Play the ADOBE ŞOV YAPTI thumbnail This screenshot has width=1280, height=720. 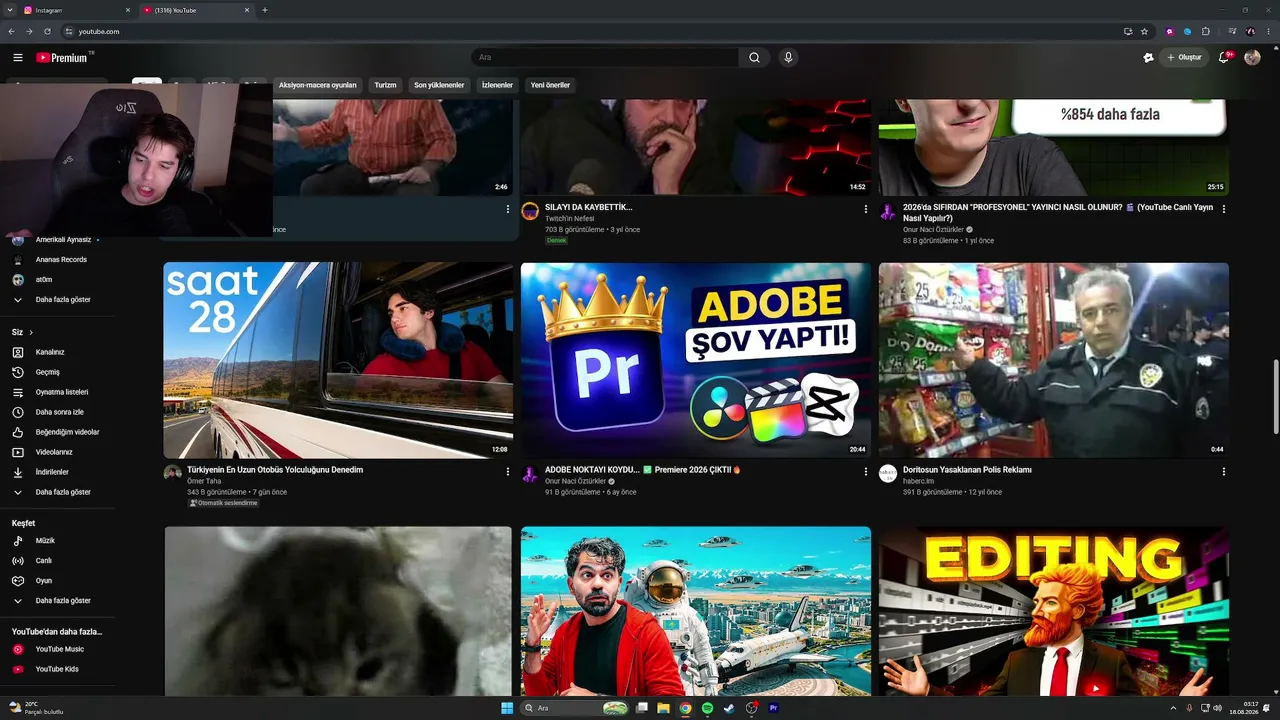(696, 360)
